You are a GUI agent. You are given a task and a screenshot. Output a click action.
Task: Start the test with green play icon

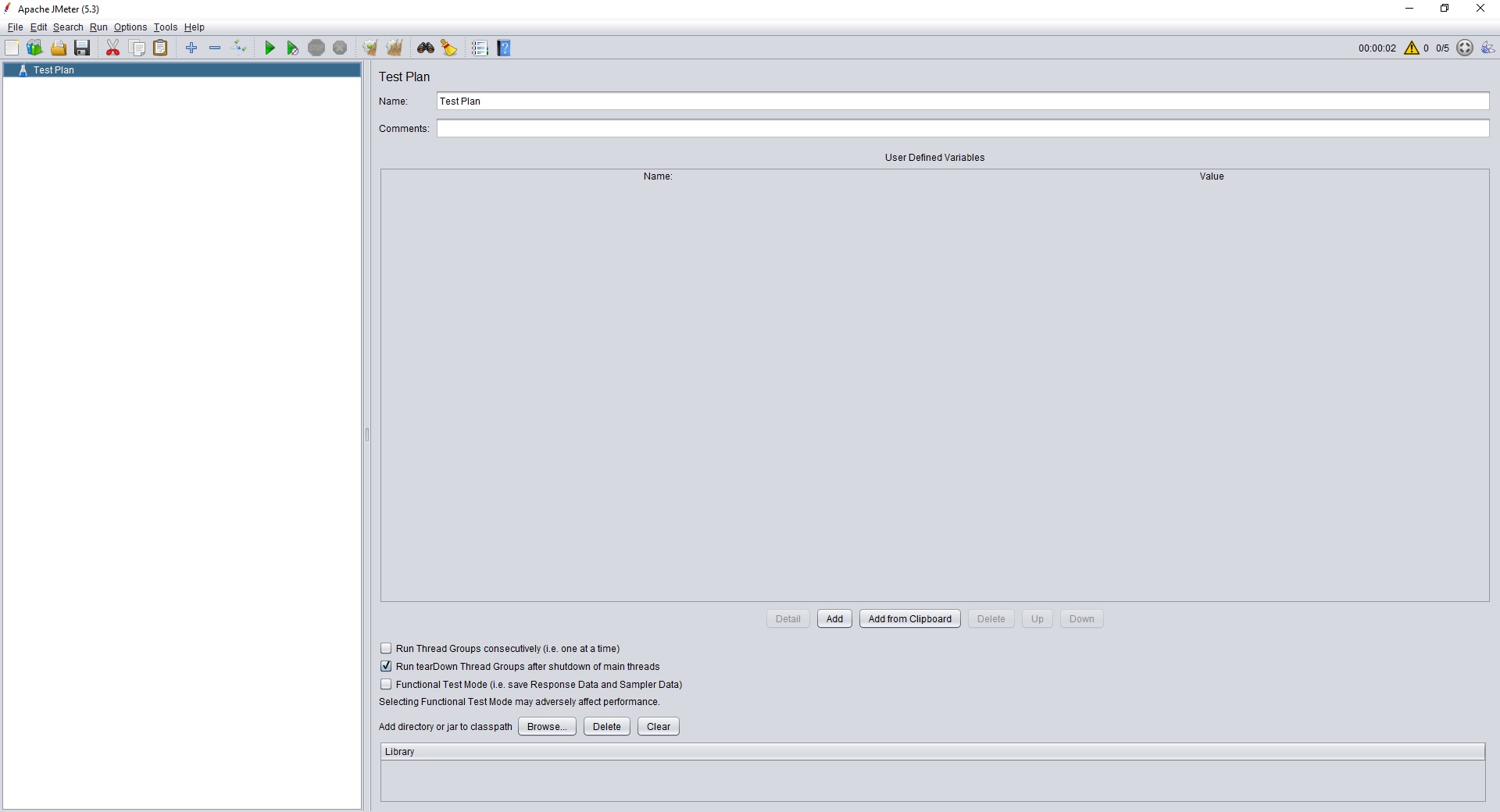[x=270, y=48]
